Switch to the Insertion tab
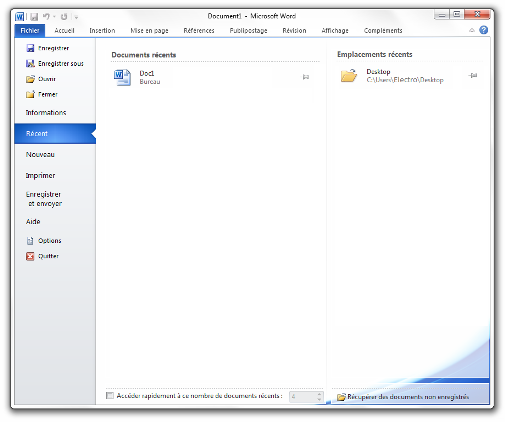 (102, 31)
